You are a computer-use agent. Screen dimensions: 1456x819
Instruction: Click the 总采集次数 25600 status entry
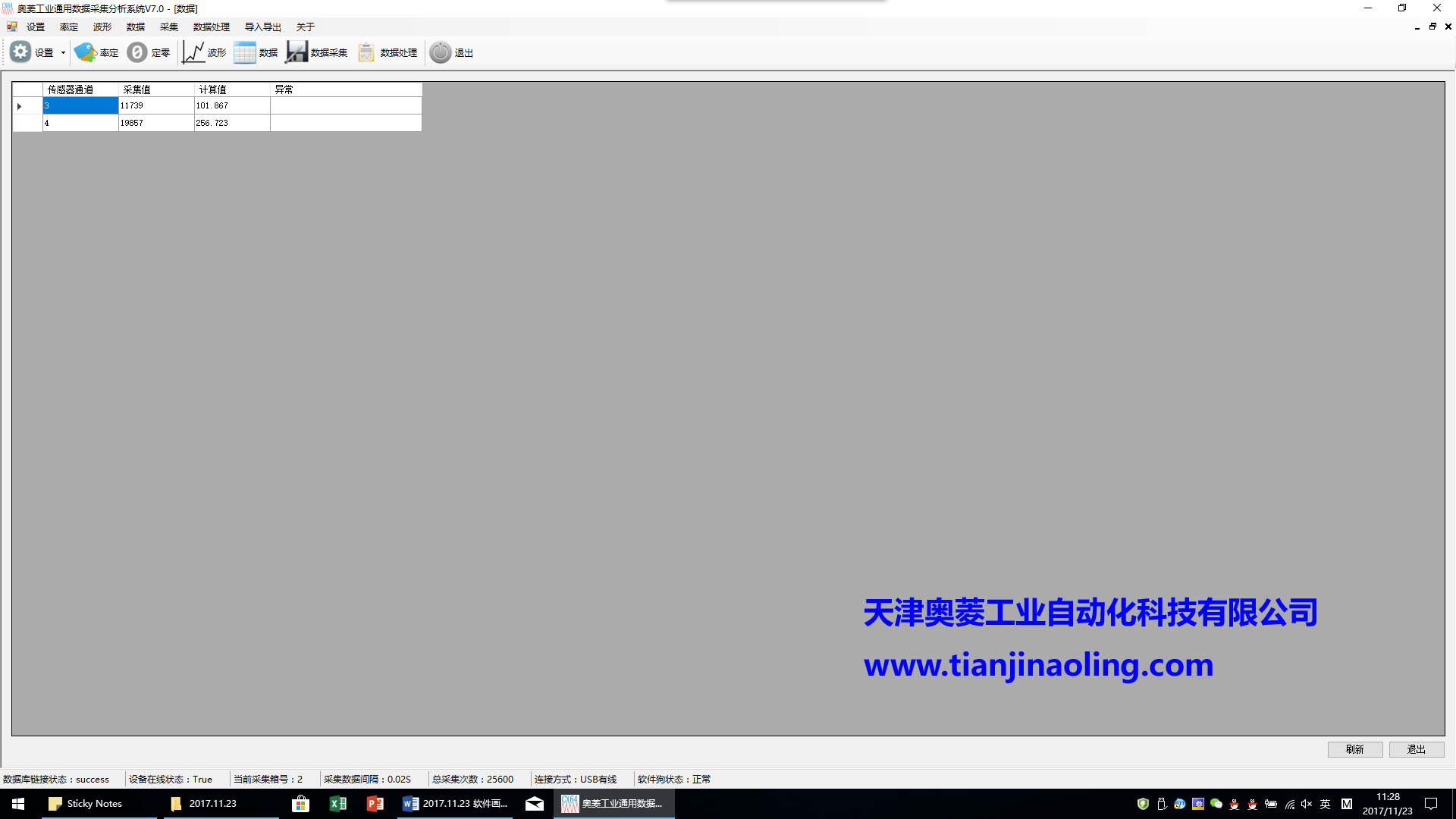click(x=472, y=779)
